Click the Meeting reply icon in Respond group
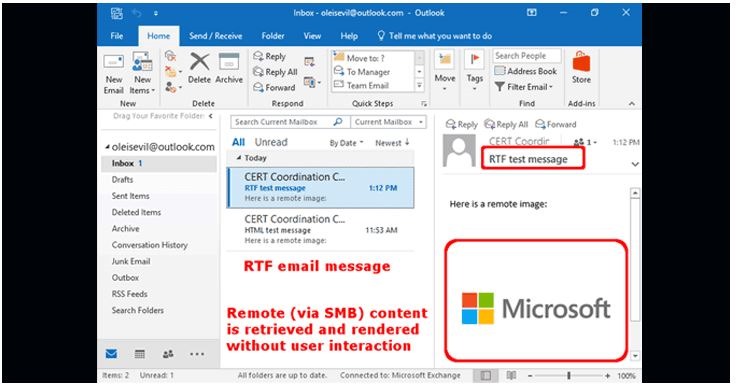 309,61
